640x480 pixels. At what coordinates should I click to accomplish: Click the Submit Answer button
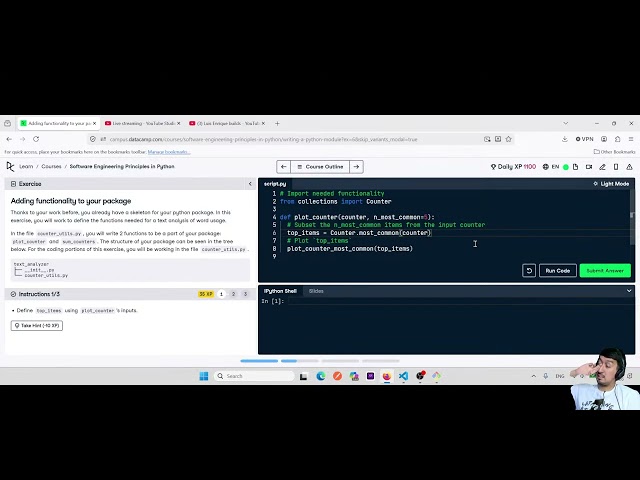pos(605,271)
